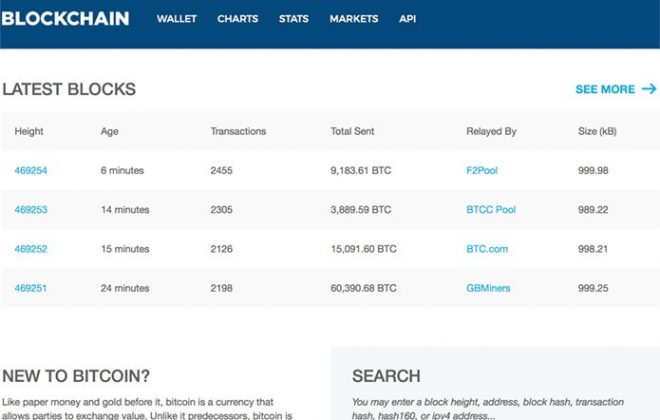660x420 pixels.
Task: Open the Stats navigation item
Action: pyautogui.click(x=293, y=19)
